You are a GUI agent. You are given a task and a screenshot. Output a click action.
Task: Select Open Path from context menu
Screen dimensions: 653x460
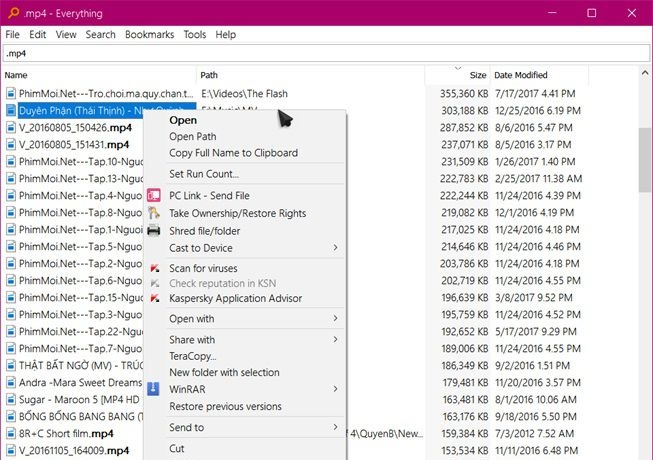pos(192,137)
